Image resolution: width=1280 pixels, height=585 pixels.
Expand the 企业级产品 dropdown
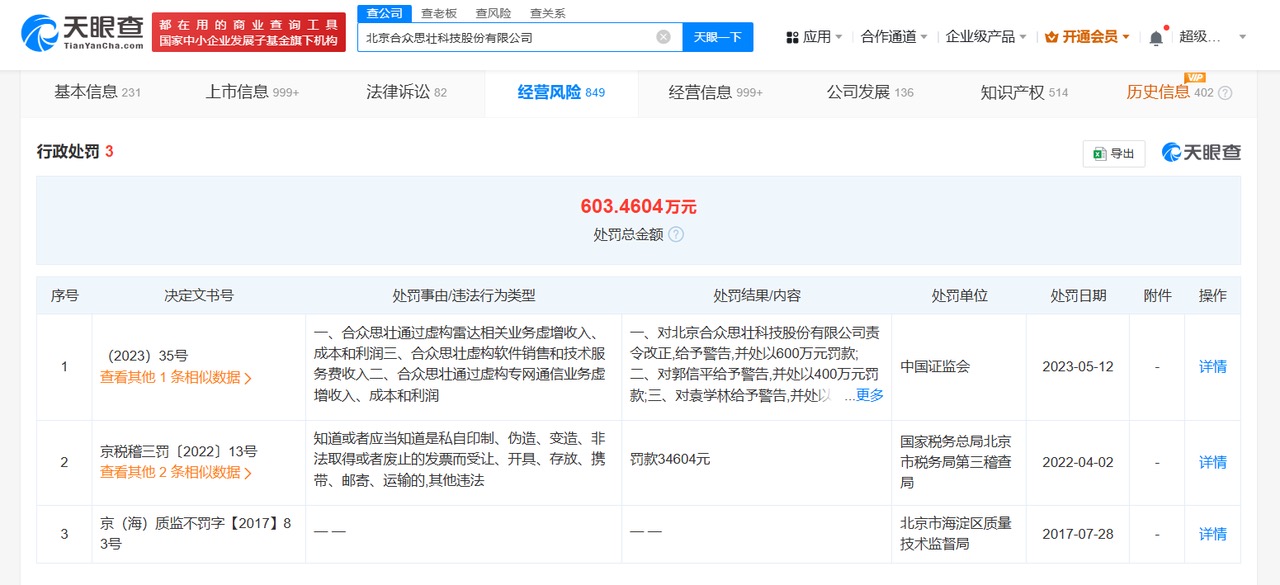[1022, 37]
